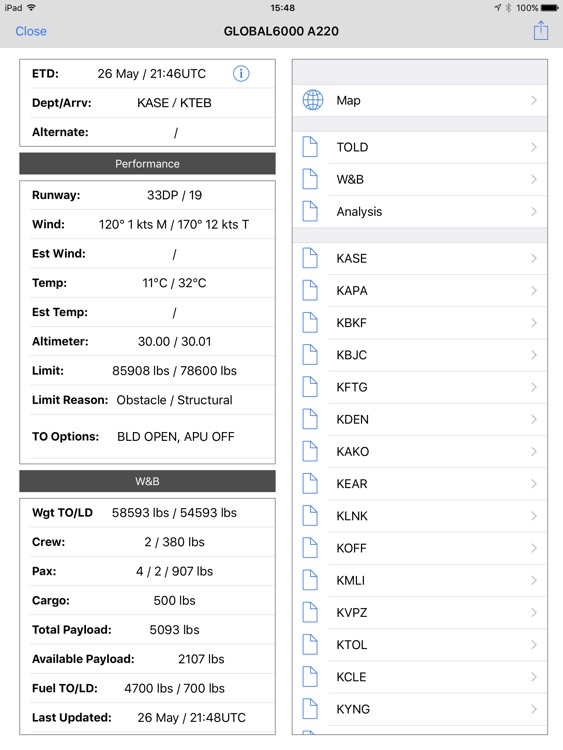Tap the document icon beside W&B
Viewport: 563px width, 750px height.
310,179
